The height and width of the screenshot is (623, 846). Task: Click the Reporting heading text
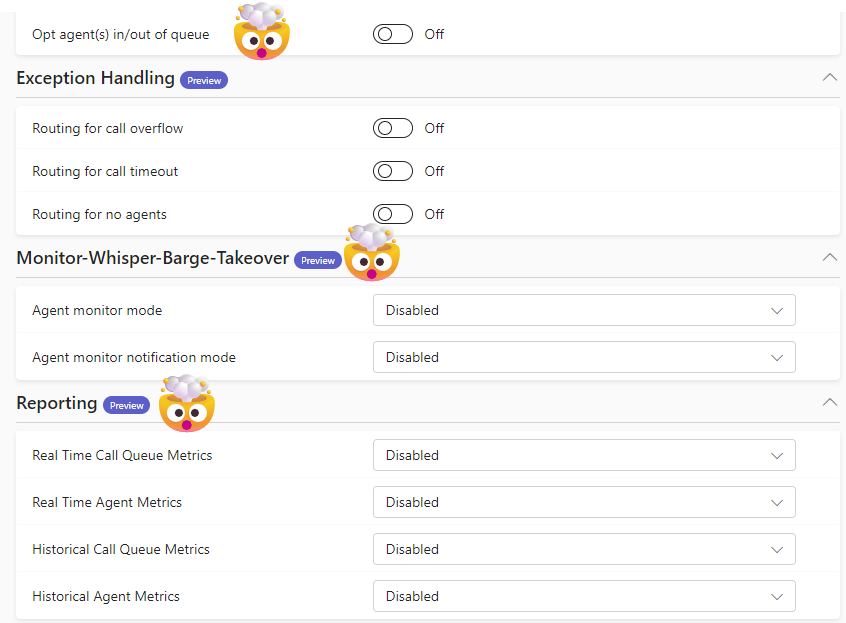click(x=57, y=403)
